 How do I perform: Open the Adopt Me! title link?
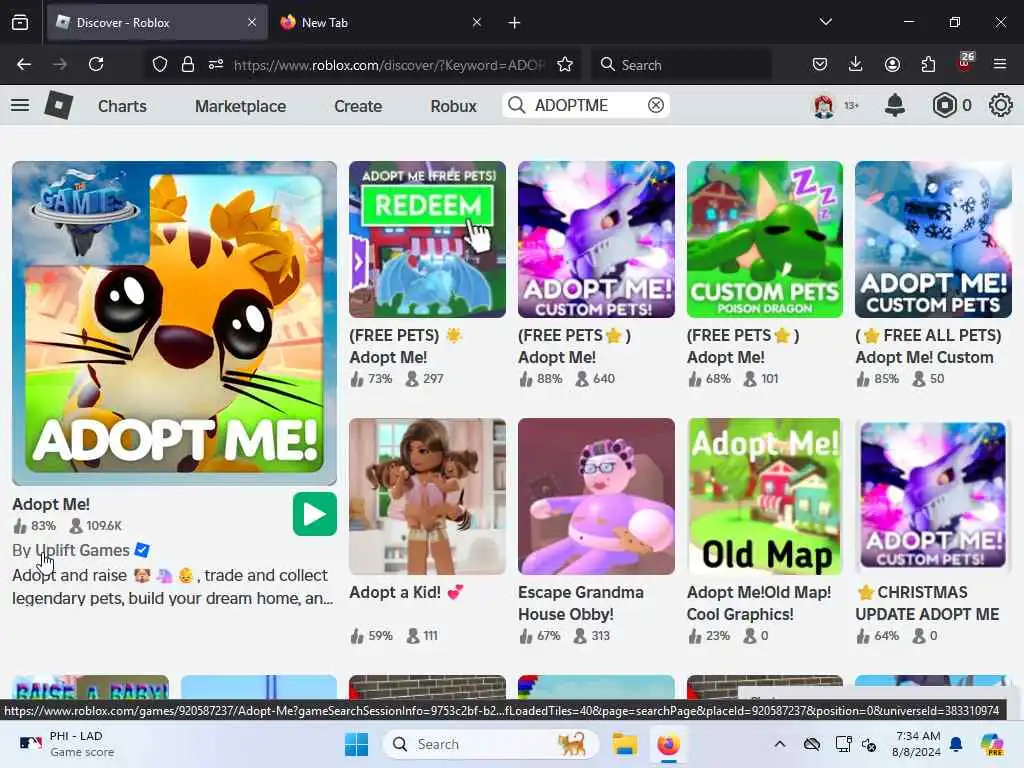[x=51, y=504]
